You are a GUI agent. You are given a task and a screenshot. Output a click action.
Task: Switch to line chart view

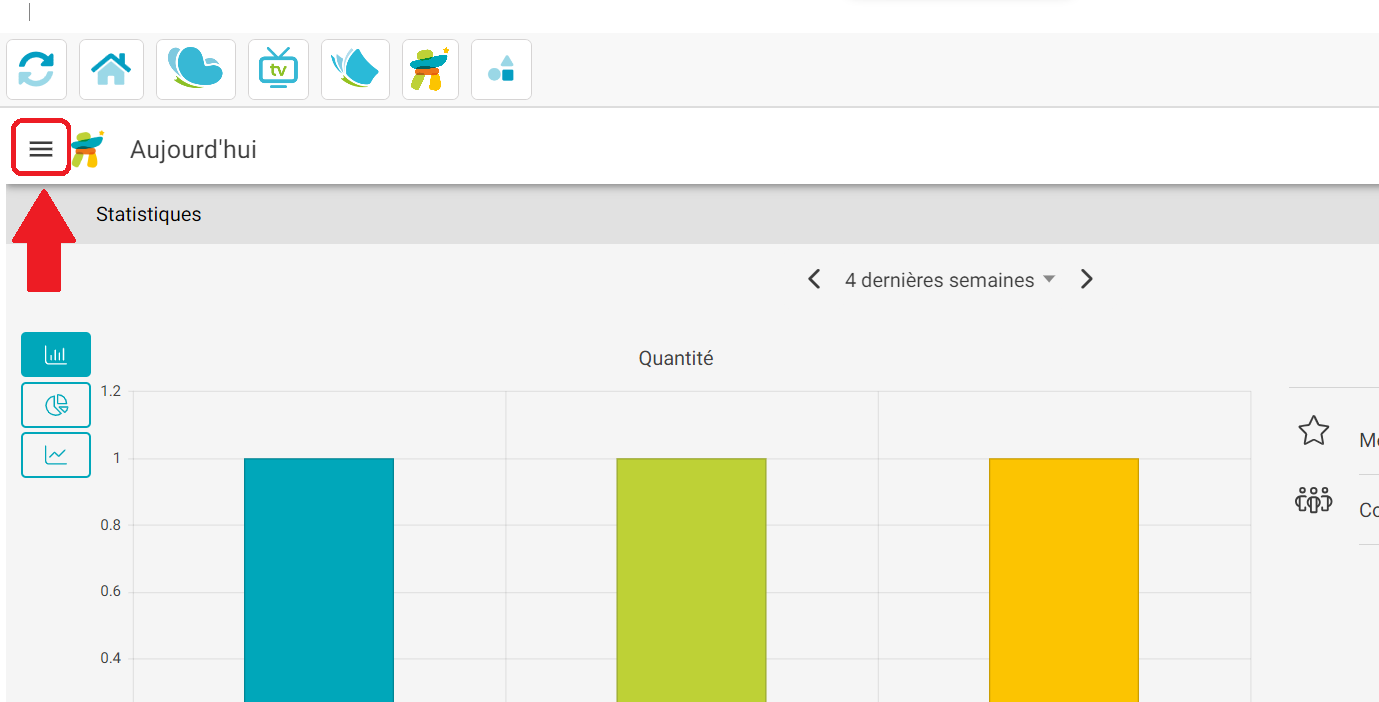pyautogui.click(x=56, y=455)
